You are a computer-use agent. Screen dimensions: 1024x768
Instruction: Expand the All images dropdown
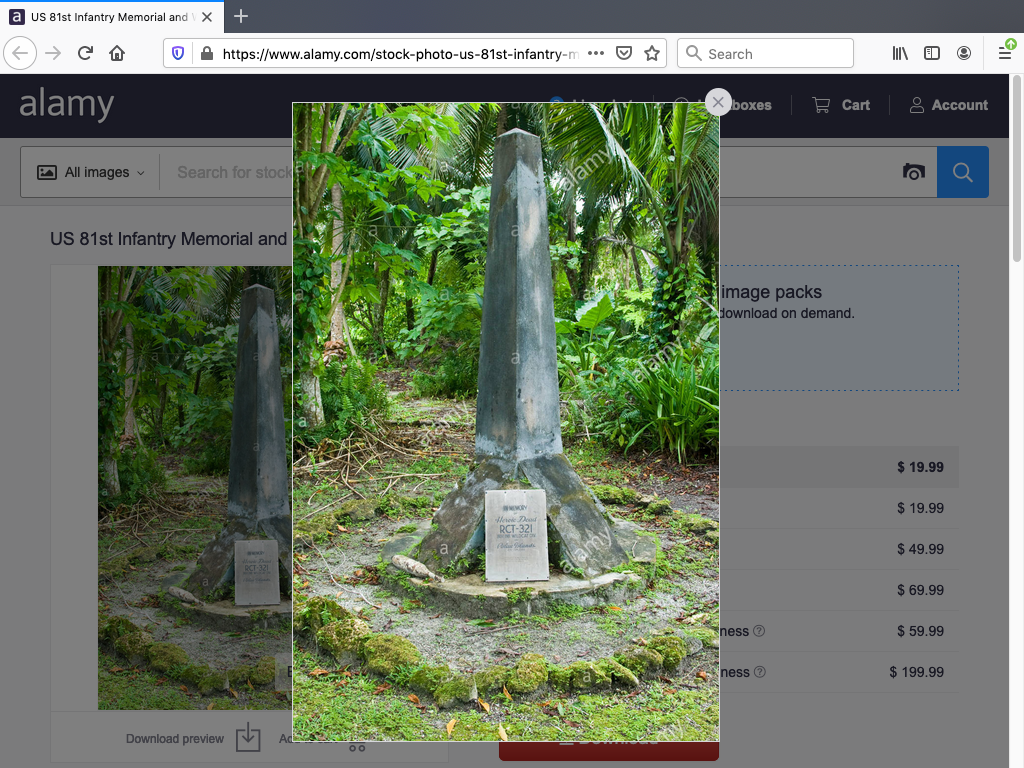[x=91, y=172]
